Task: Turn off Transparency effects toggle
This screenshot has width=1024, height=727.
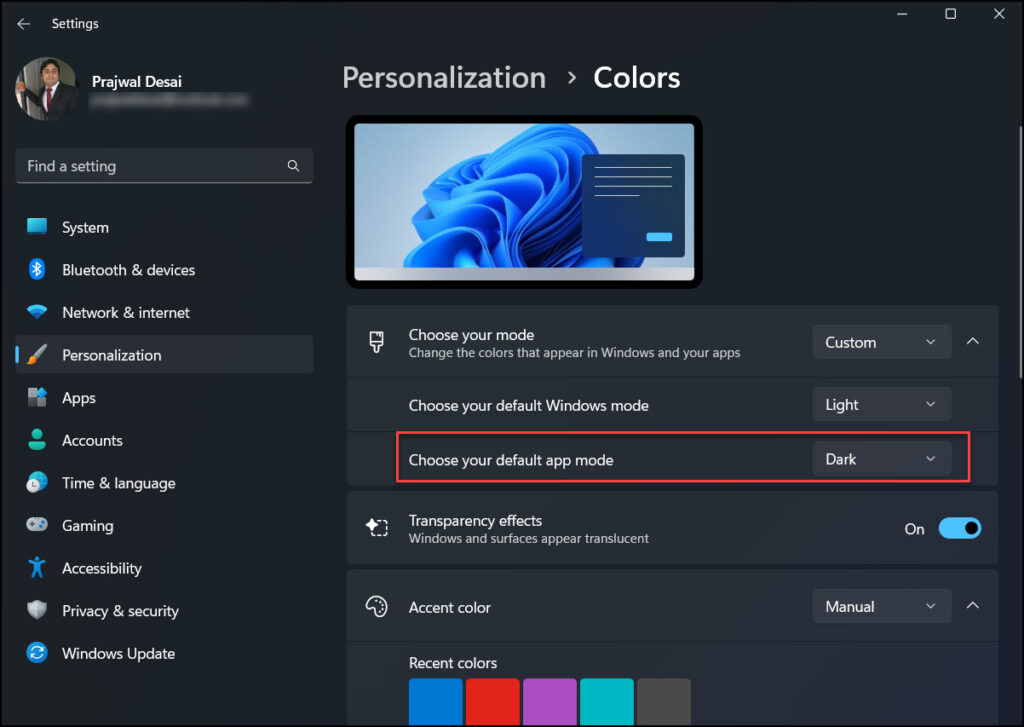Action: point(959,528)
